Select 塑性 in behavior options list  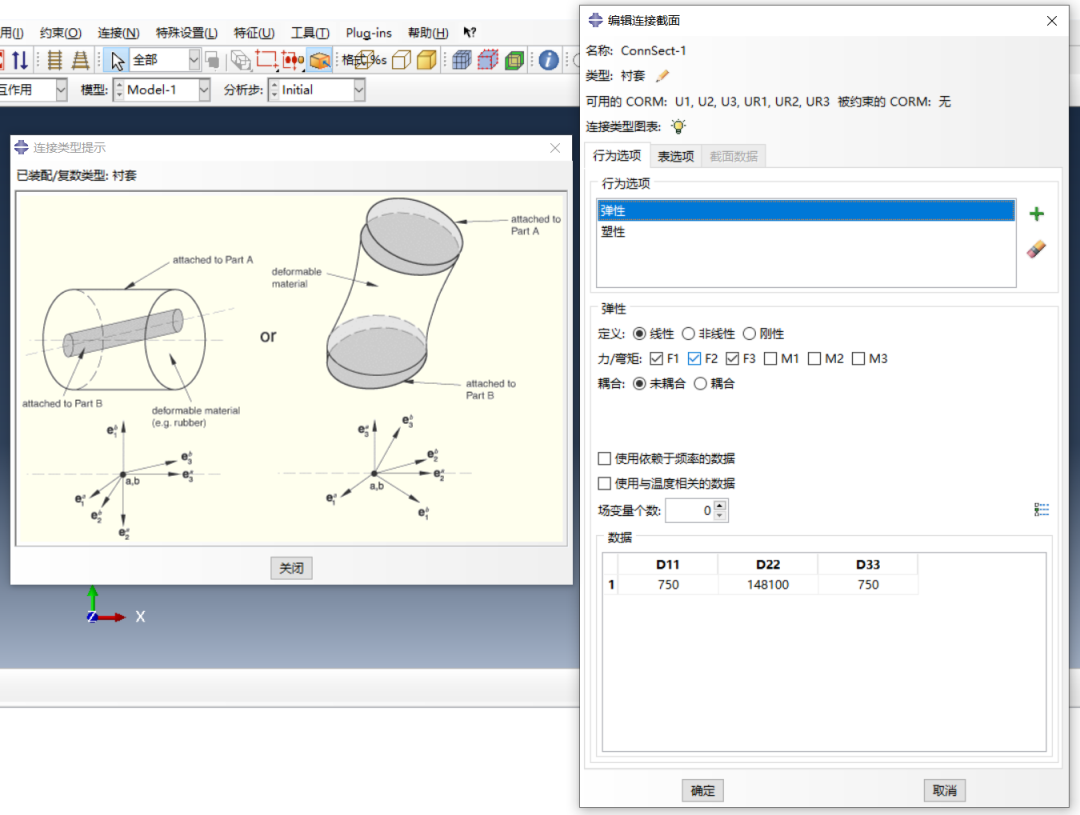pyautogui.click(x=806, y=231)
